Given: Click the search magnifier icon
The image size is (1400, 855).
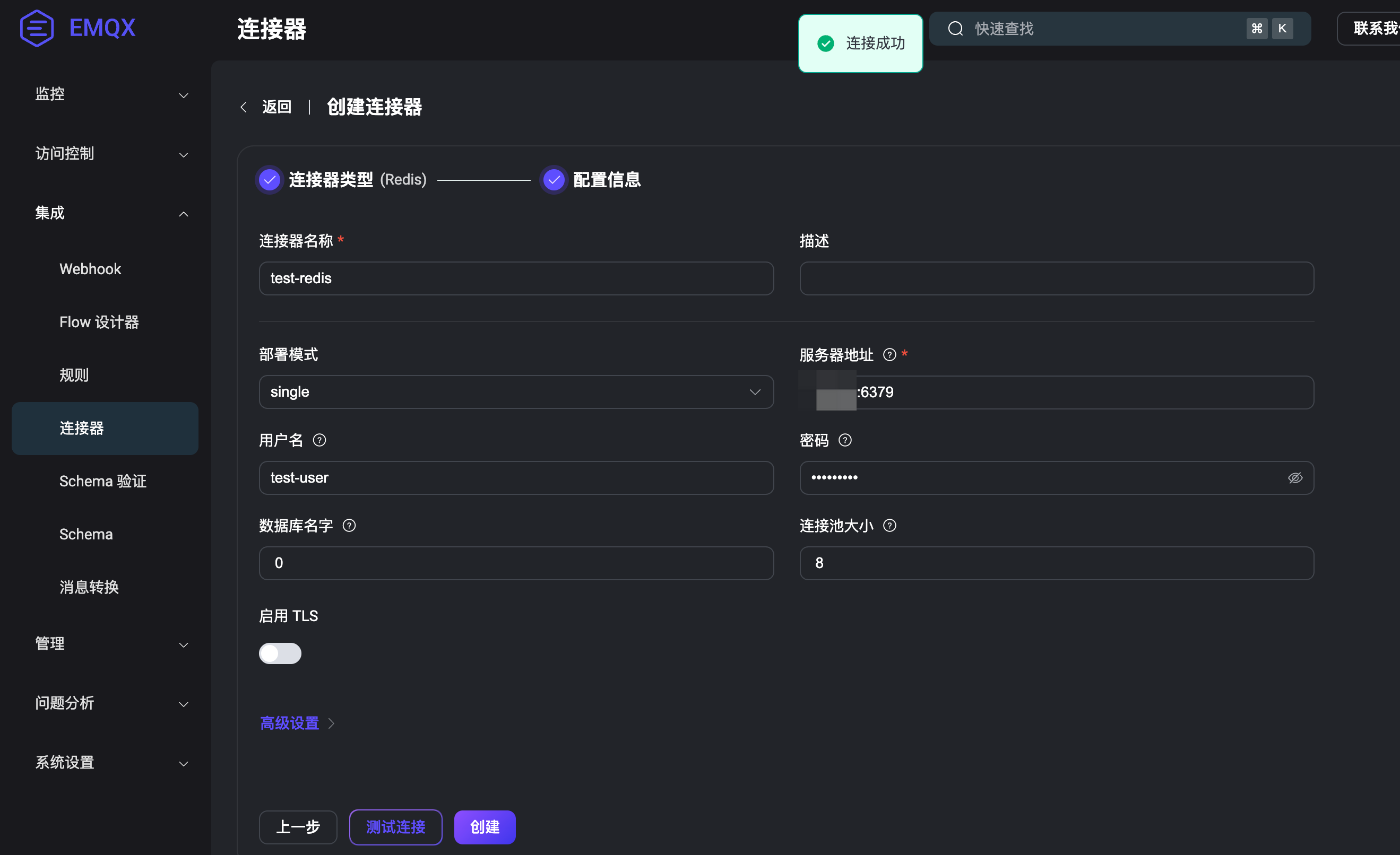Looking at the screenshot, I should click(956, 29).
